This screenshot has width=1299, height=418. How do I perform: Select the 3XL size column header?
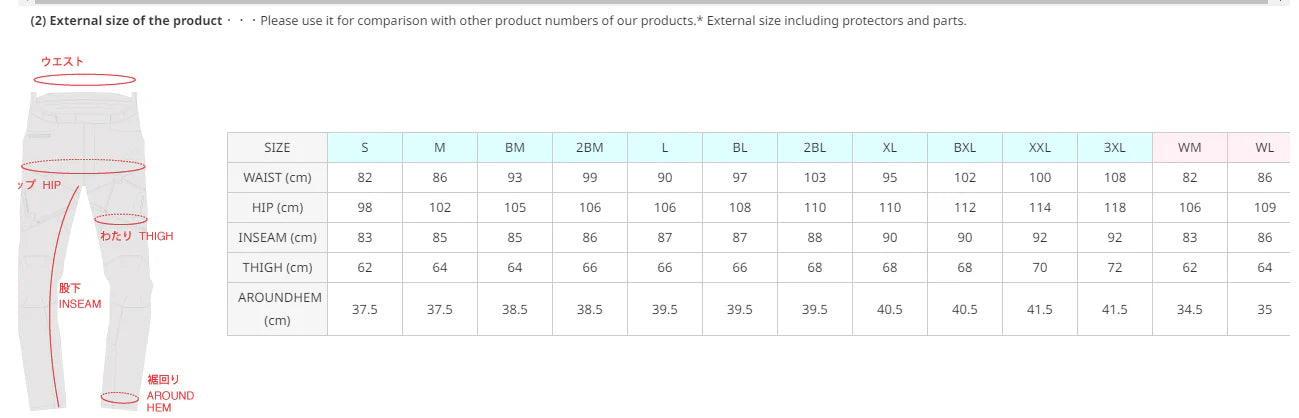coord(1114,147)
